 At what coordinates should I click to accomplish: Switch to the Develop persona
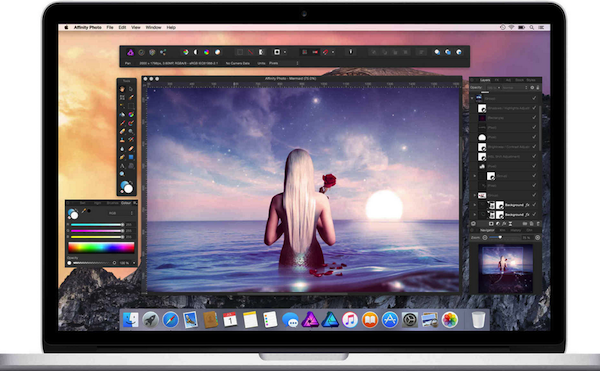tap(152, 52)
